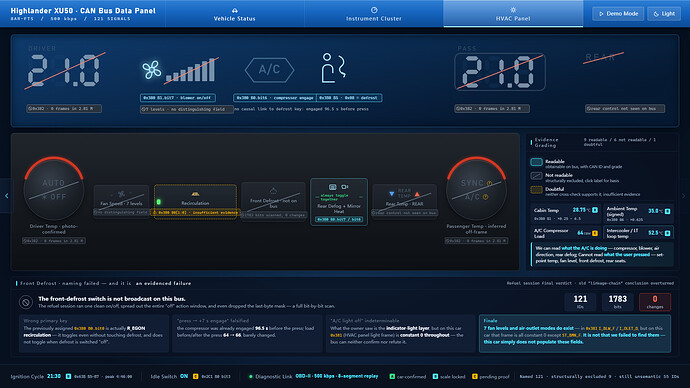Click the hexagonal A/C indicator
690x388 pixels.
click(269, 70)
